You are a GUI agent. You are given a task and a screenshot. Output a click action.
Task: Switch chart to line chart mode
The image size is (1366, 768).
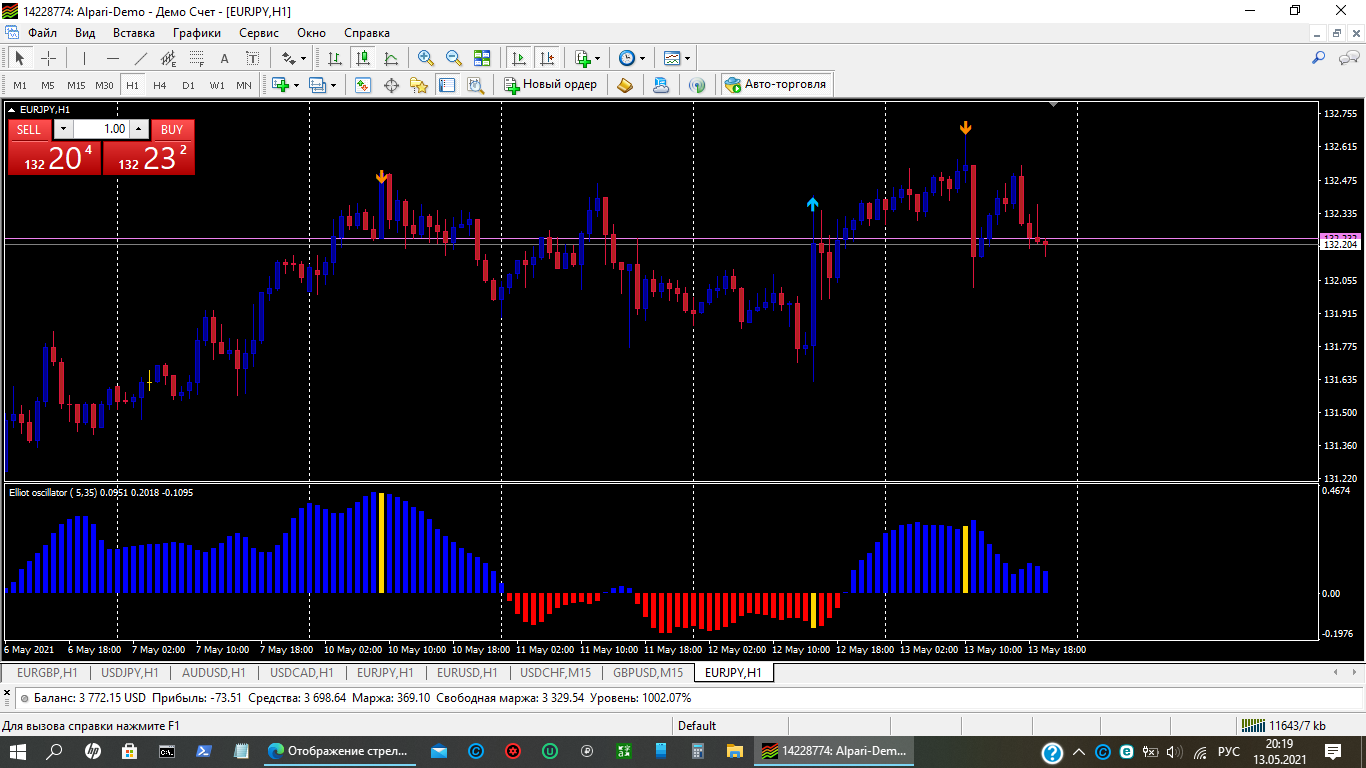tap(391, 58)
